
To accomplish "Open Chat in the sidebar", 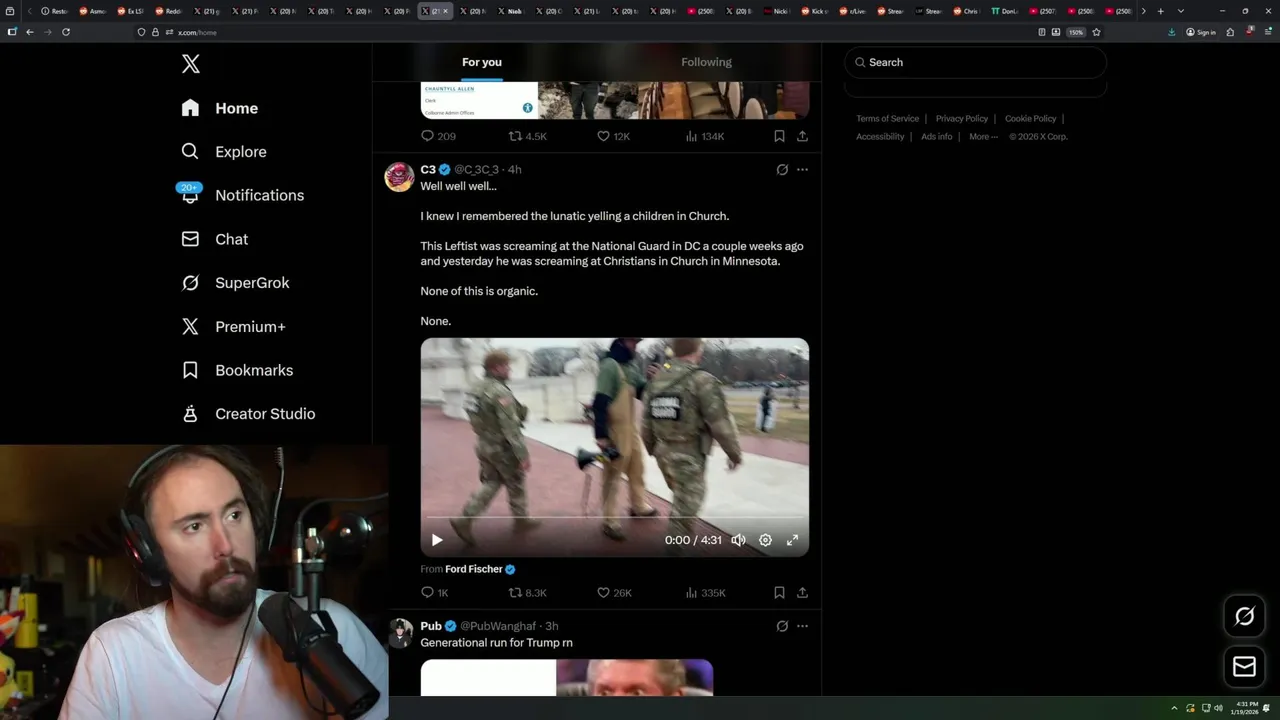I will [215, 239].
